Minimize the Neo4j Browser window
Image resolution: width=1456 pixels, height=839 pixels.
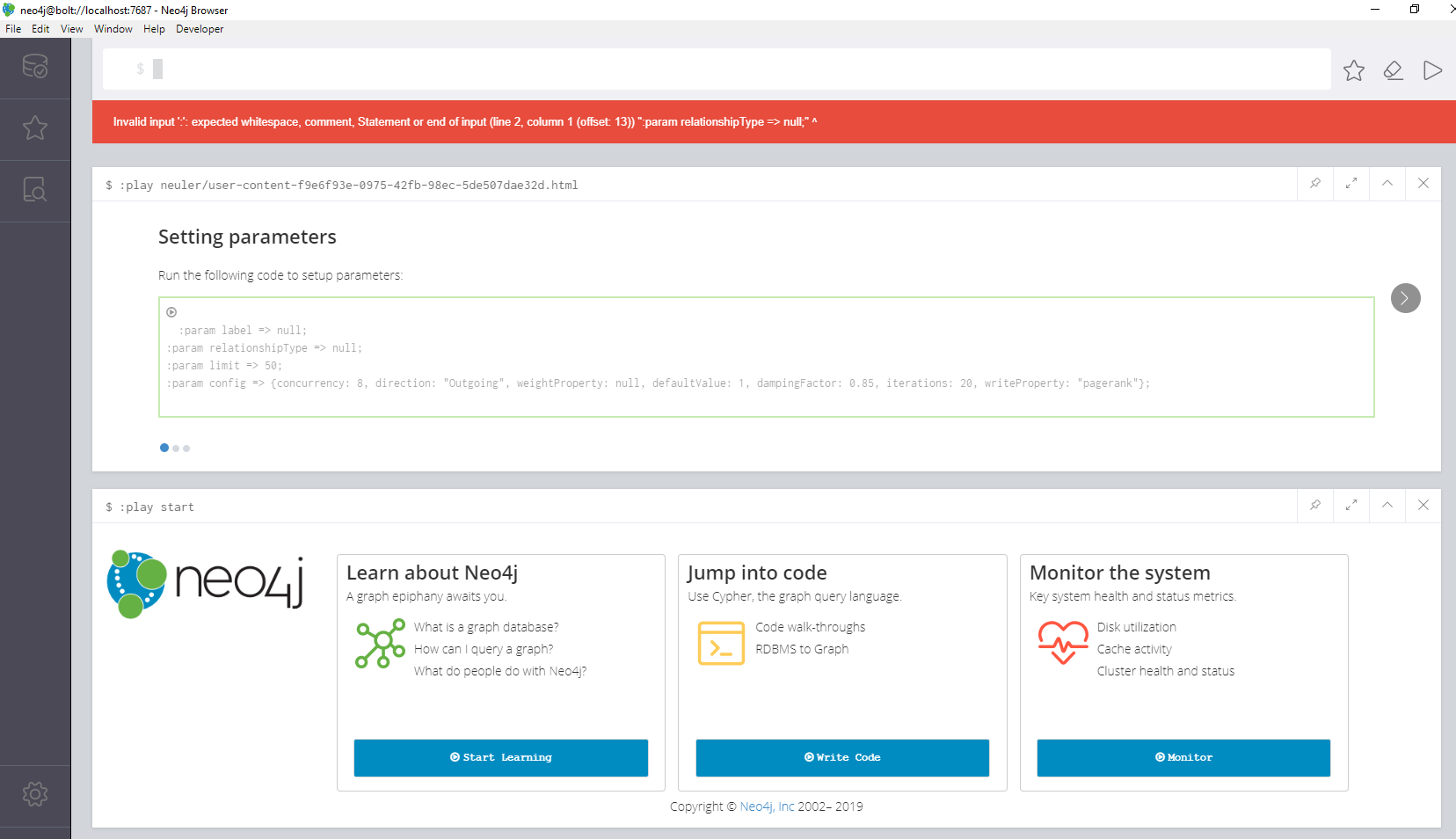point(1375,9)
